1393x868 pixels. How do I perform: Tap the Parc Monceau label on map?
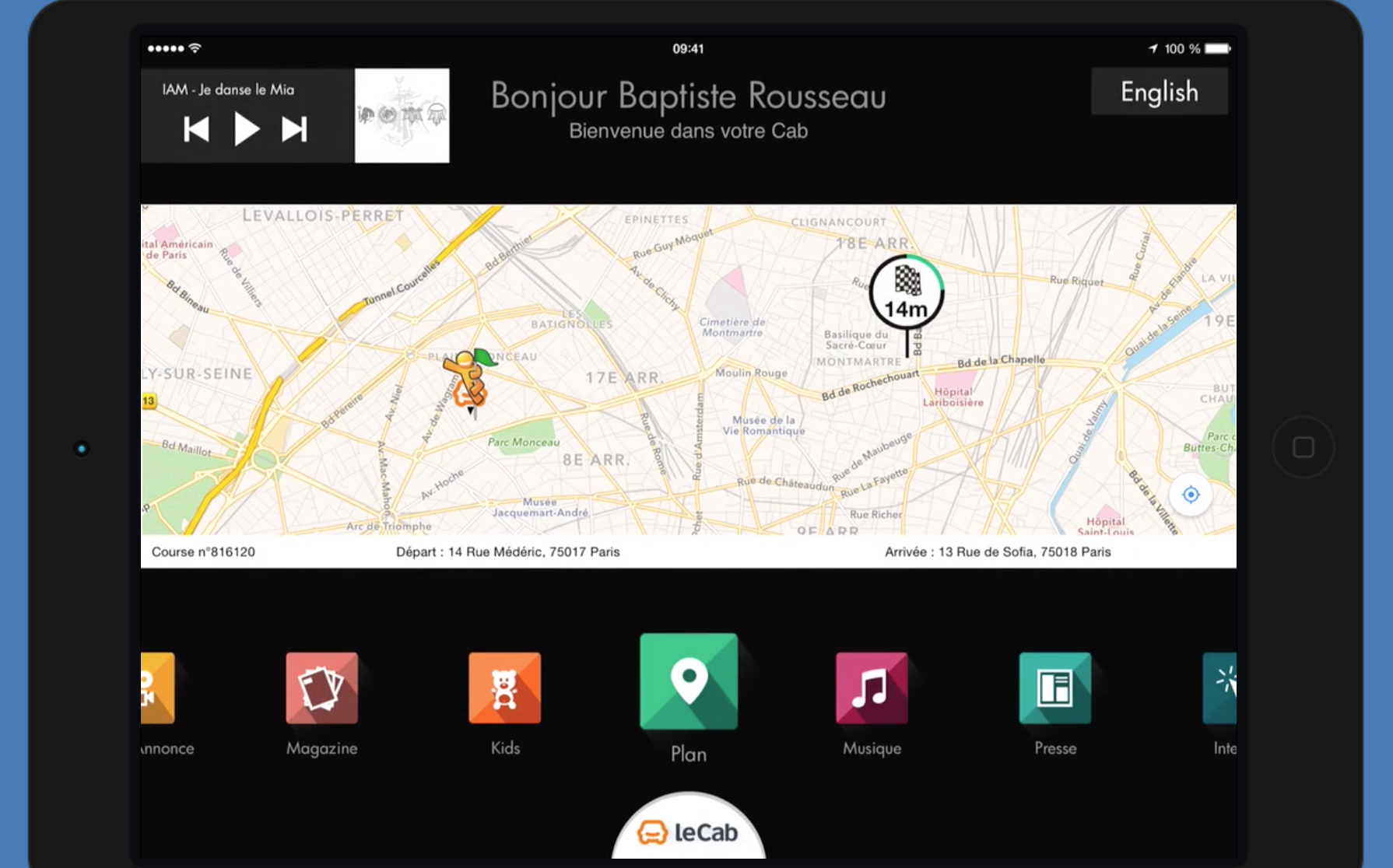524,442
